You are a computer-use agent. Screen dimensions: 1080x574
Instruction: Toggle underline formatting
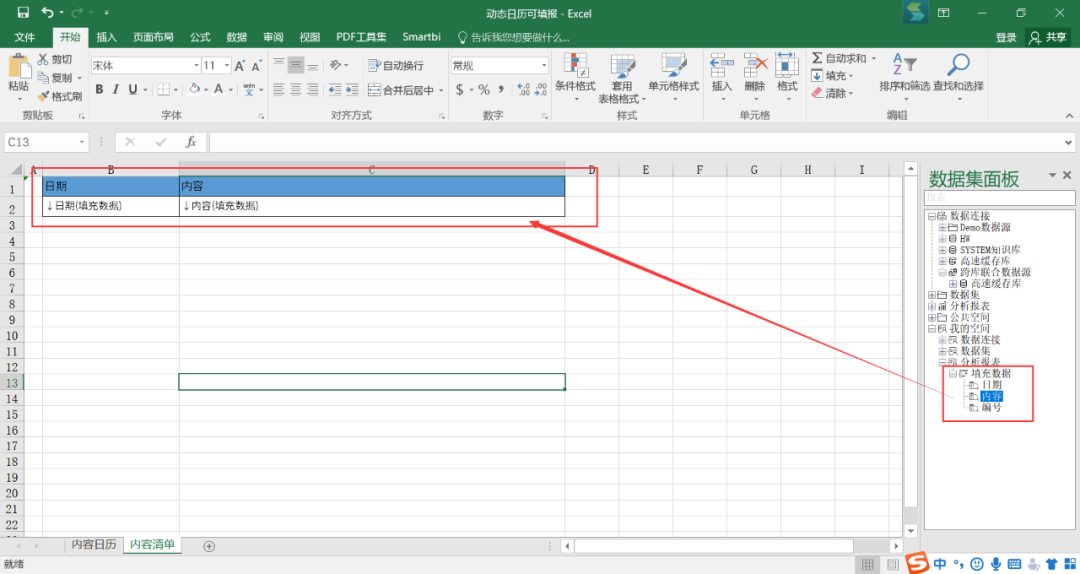tap(133, 90)
